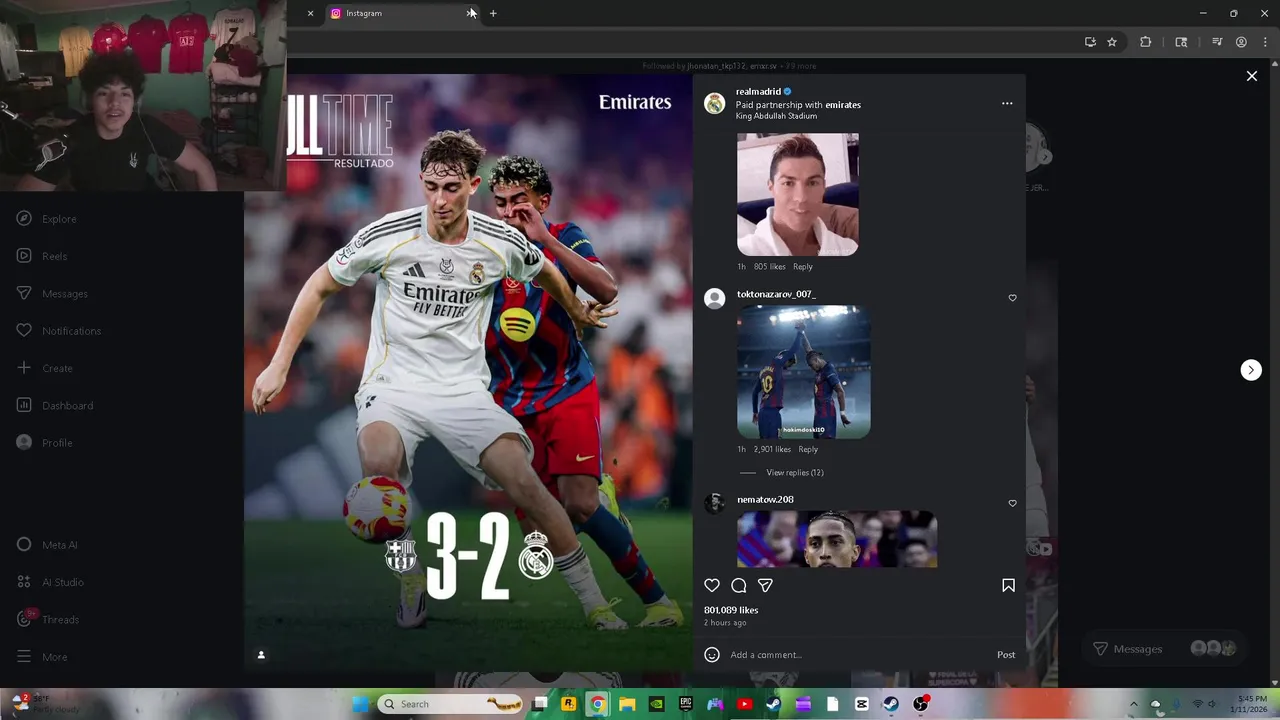Open the Ronaldo GIF in the comment
This screenshot has height=720, width=1280.
click(798, 195)
